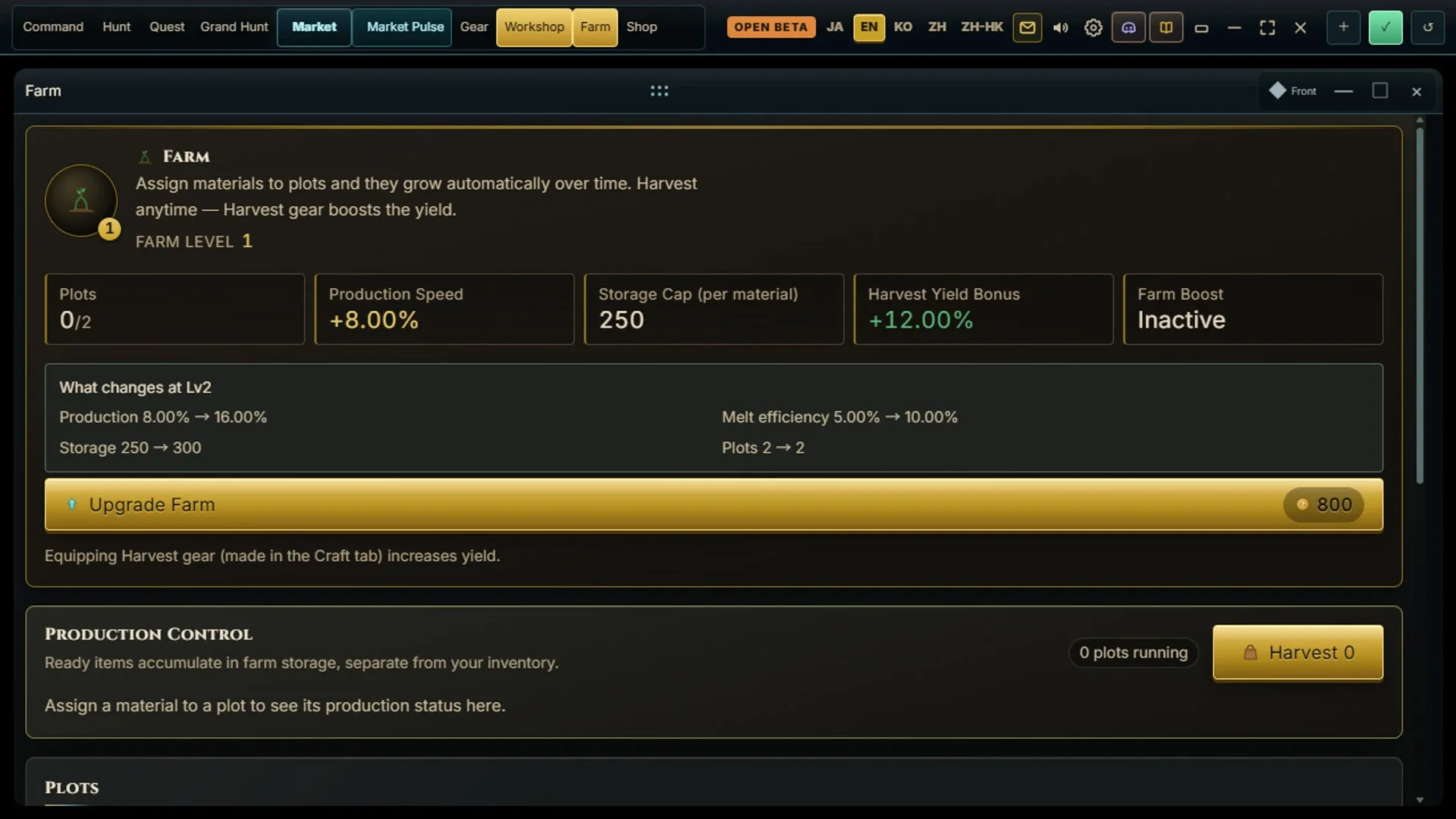
Task: Click the plus button in top bar
Action: pos(1343,27)
